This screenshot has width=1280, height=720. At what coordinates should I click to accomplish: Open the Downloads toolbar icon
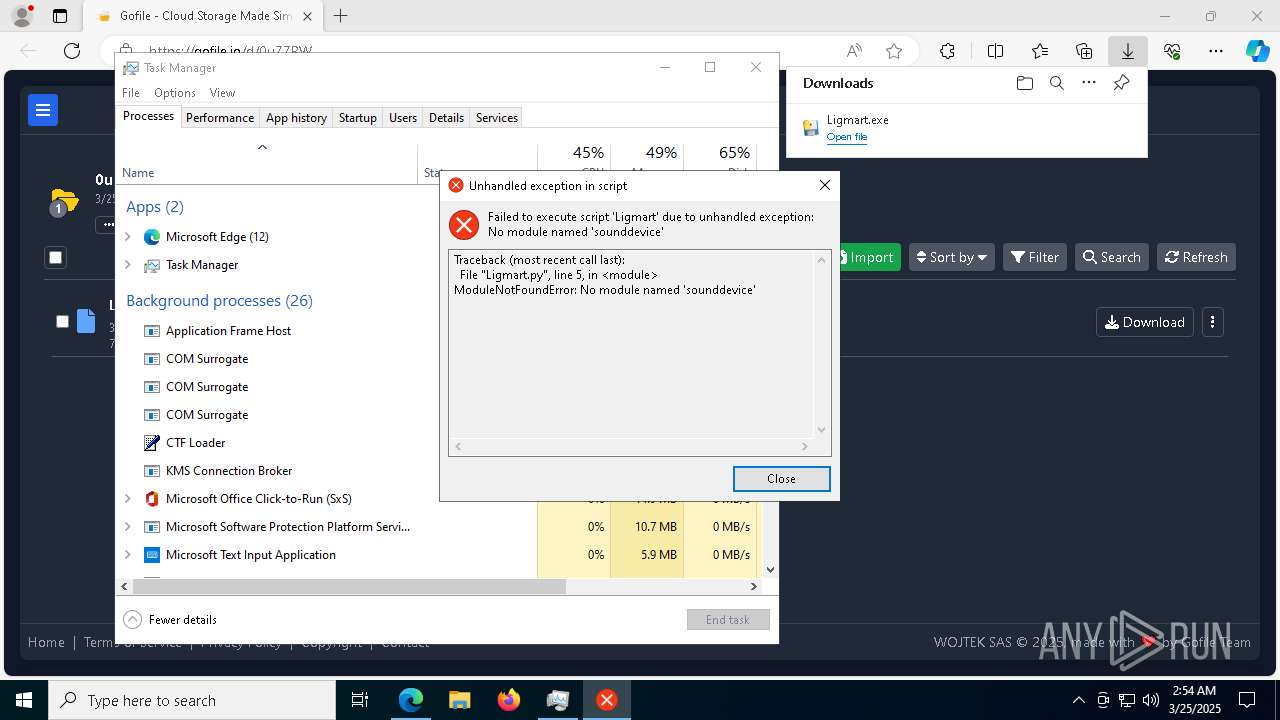click(1128, 51)
